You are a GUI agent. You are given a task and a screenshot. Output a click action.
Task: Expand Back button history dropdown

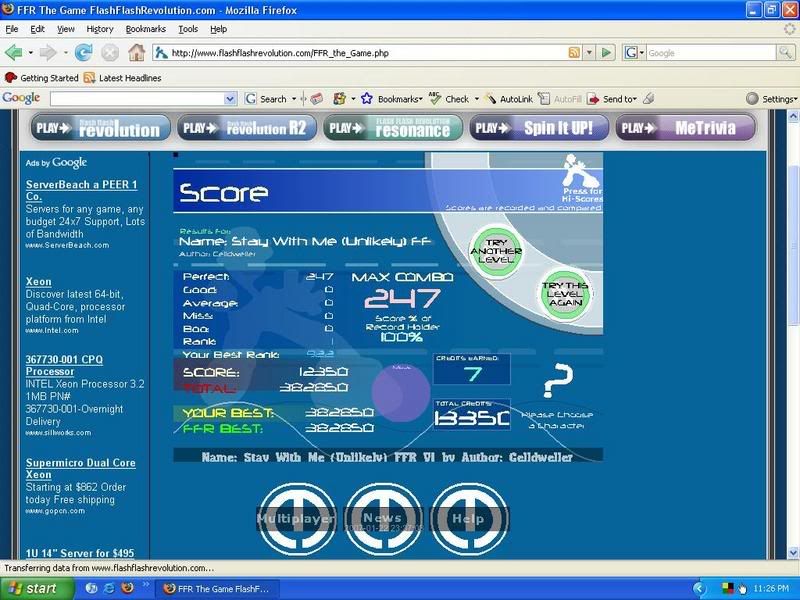pos(31,53)
